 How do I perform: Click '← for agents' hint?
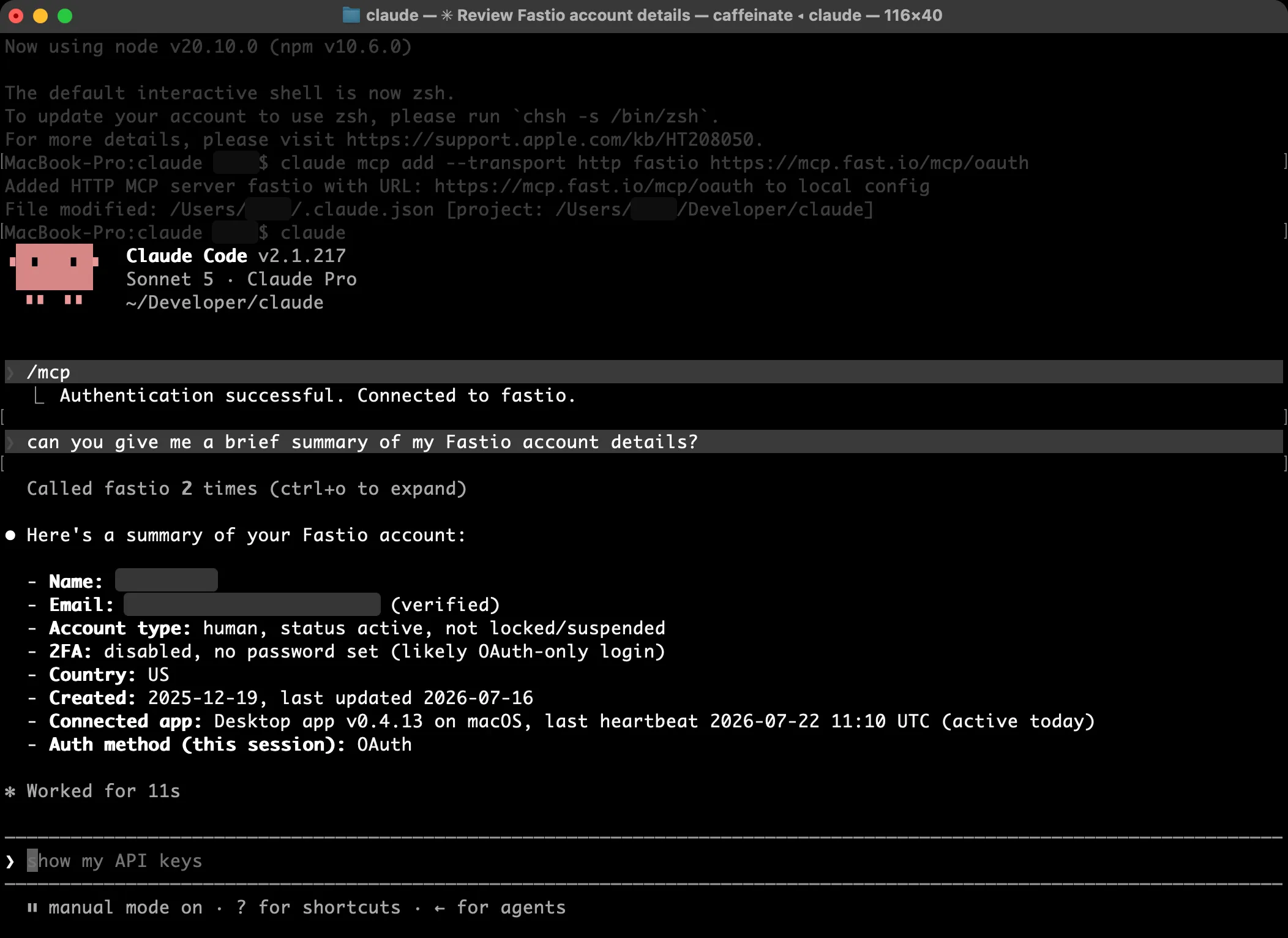(500, 907)
